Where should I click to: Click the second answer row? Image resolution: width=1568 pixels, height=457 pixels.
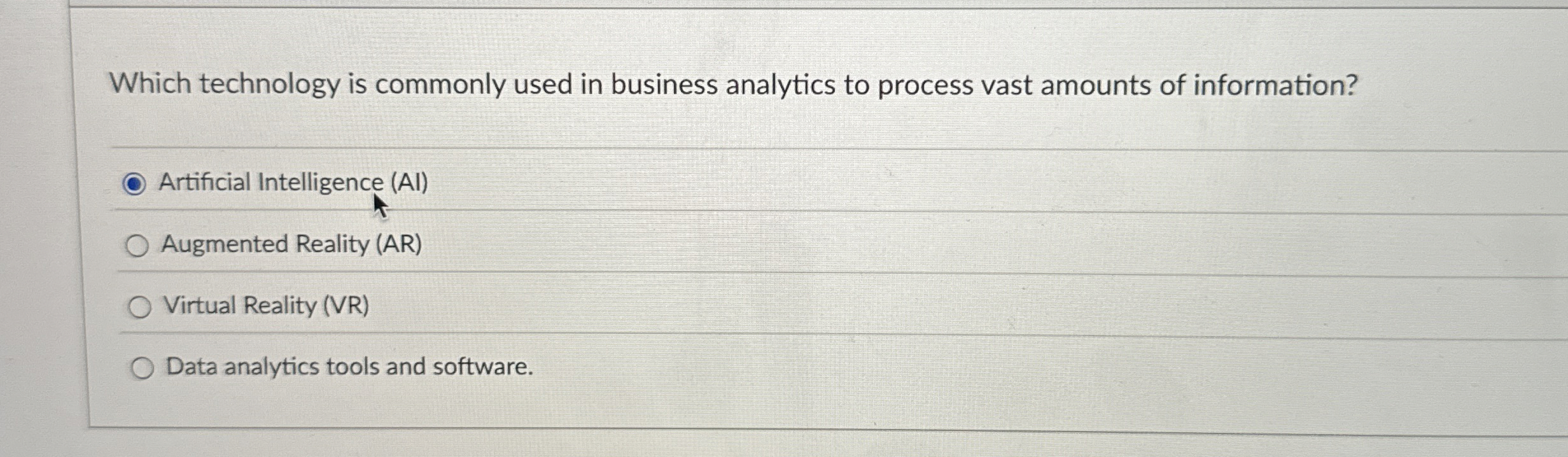coord(509,244)
